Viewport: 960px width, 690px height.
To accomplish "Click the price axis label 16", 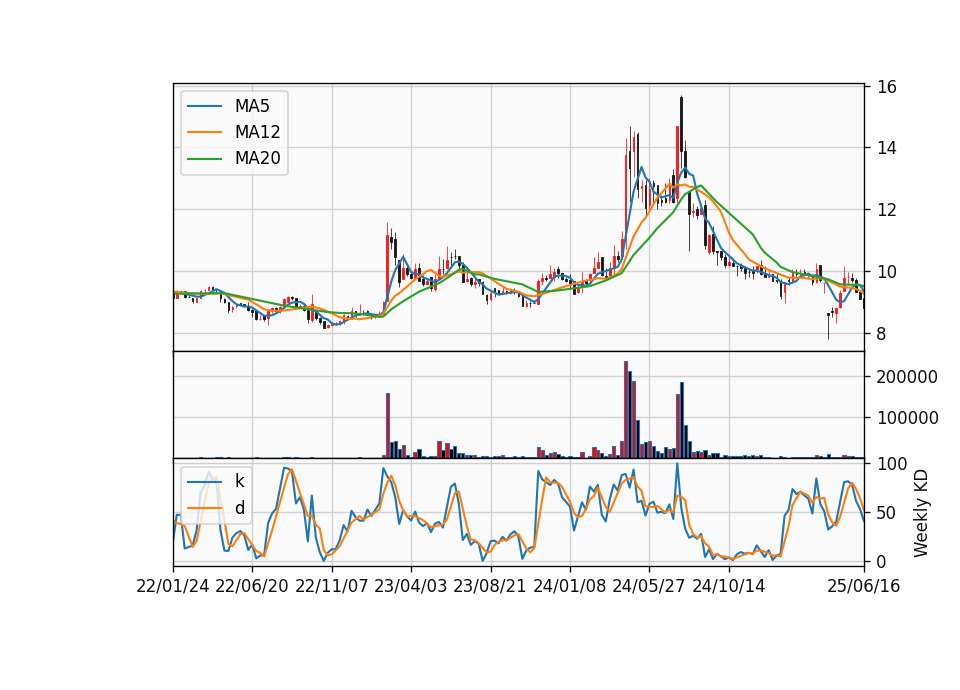I will (x=887, y=87).
